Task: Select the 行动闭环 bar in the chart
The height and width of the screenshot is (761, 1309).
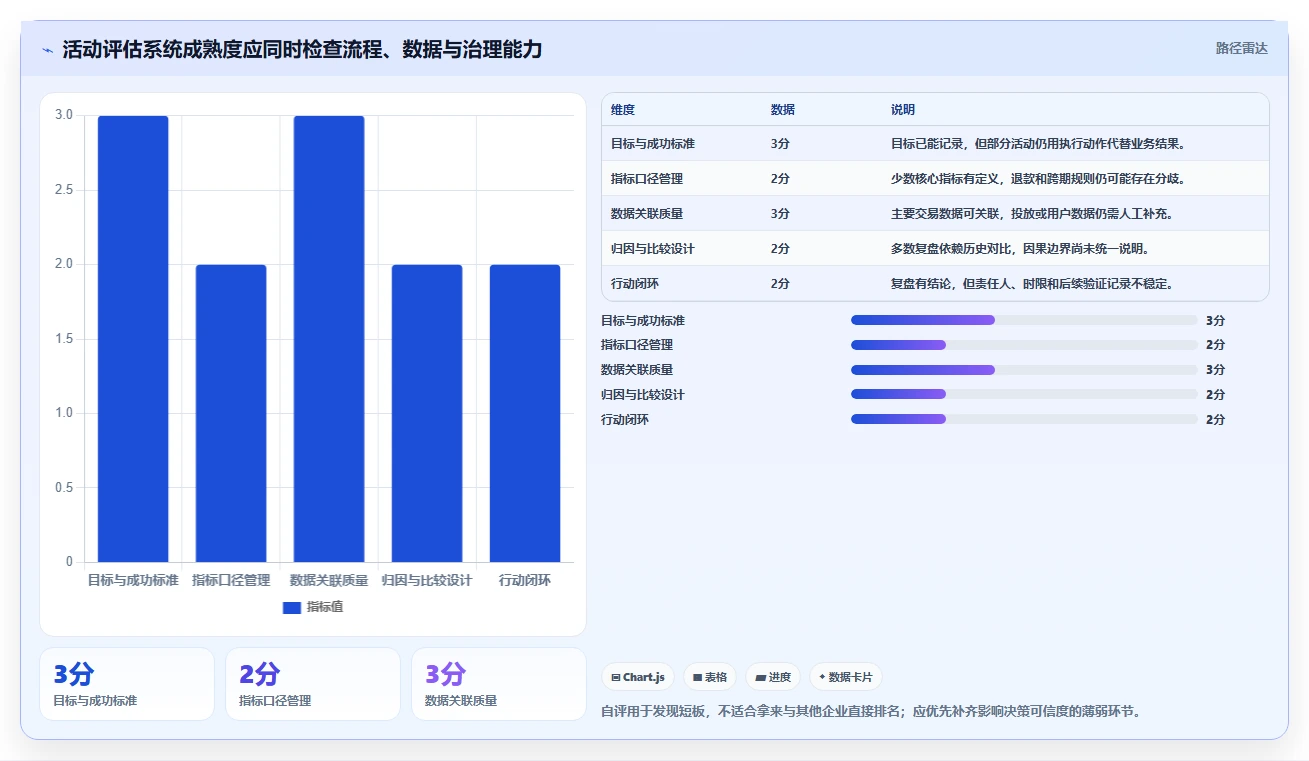Action: pos(525,413)
